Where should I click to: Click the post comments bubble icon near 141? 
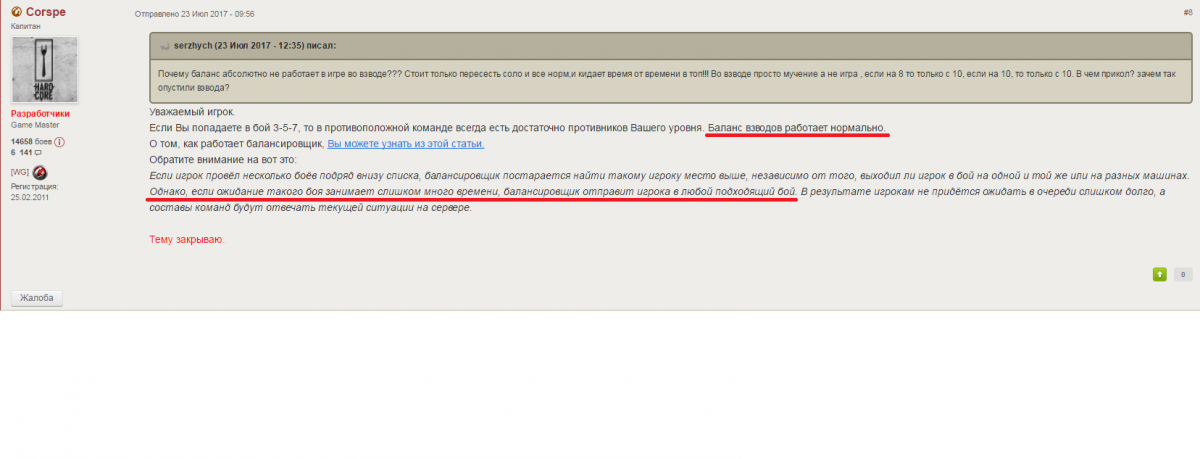click(38, 152)
